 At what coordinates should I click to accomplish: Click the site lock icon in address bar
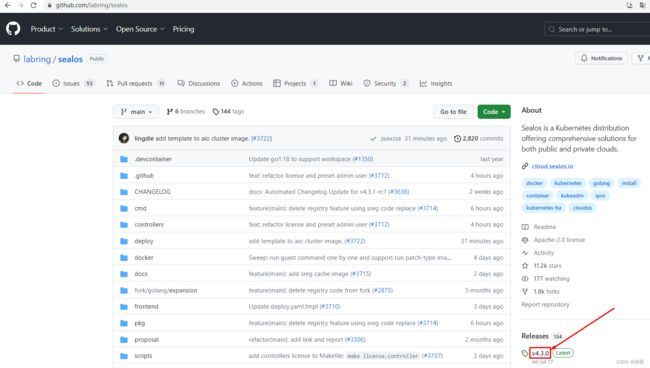[x=49, y=5]
